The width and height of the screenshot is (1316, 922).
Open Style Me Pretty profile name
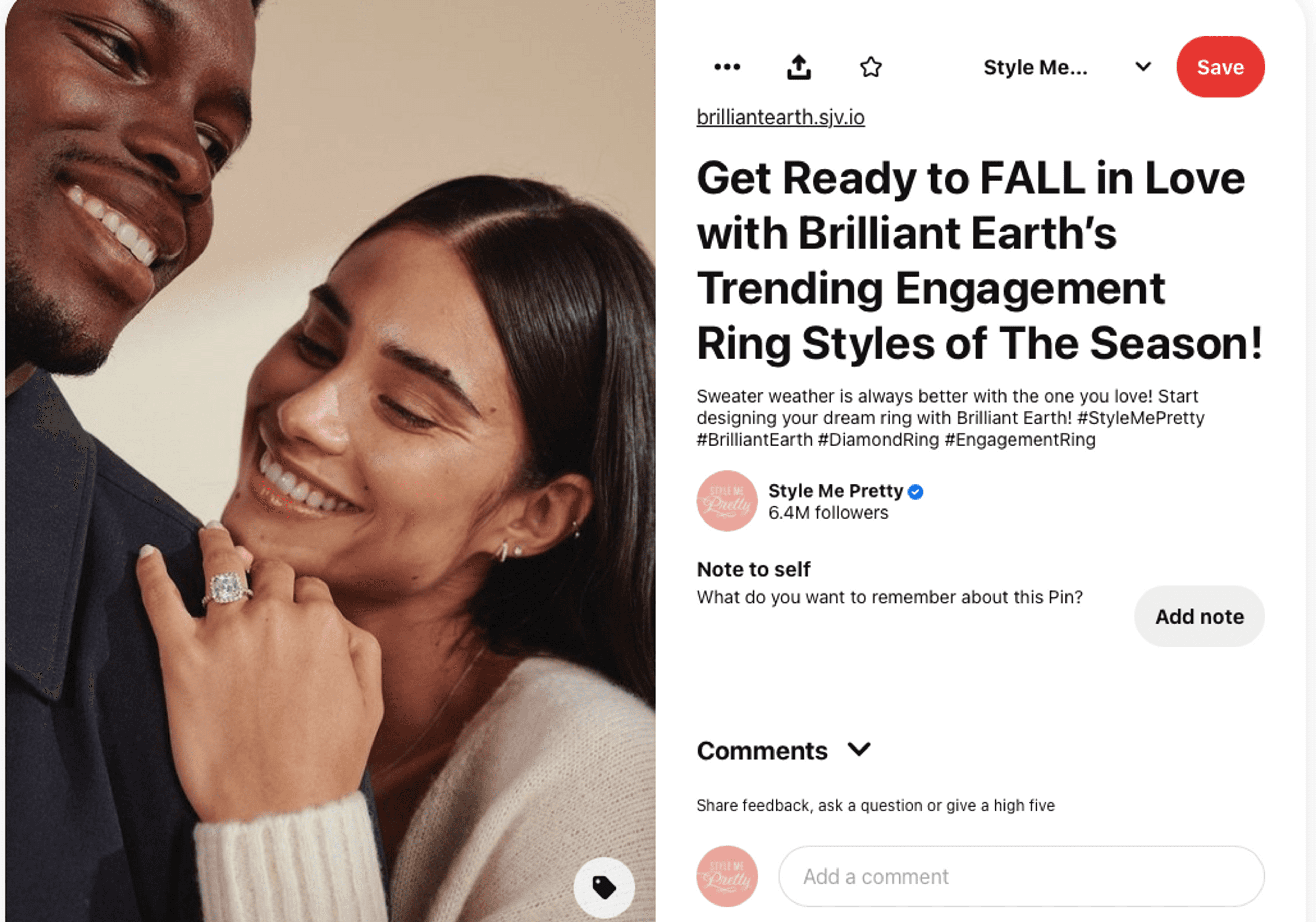[836, 491]
